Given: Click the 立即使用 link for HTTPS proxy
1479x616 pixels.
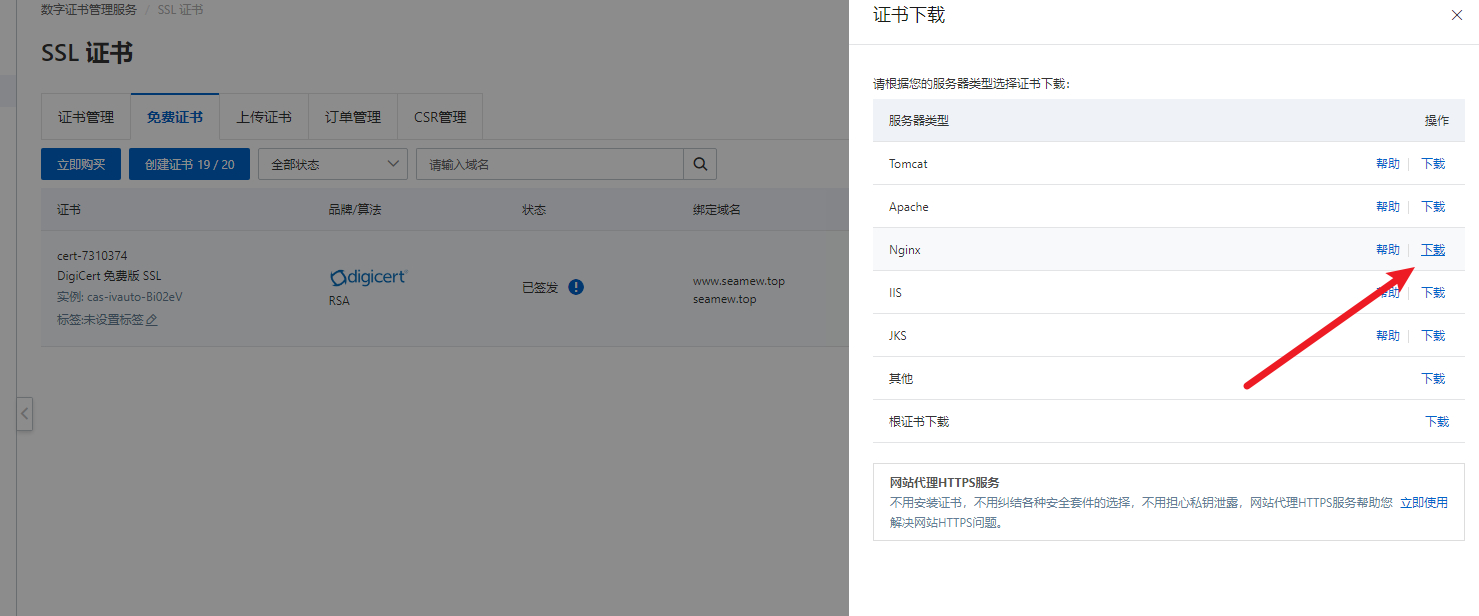Looking at the screenshot, I should [x=1423, y=503].
